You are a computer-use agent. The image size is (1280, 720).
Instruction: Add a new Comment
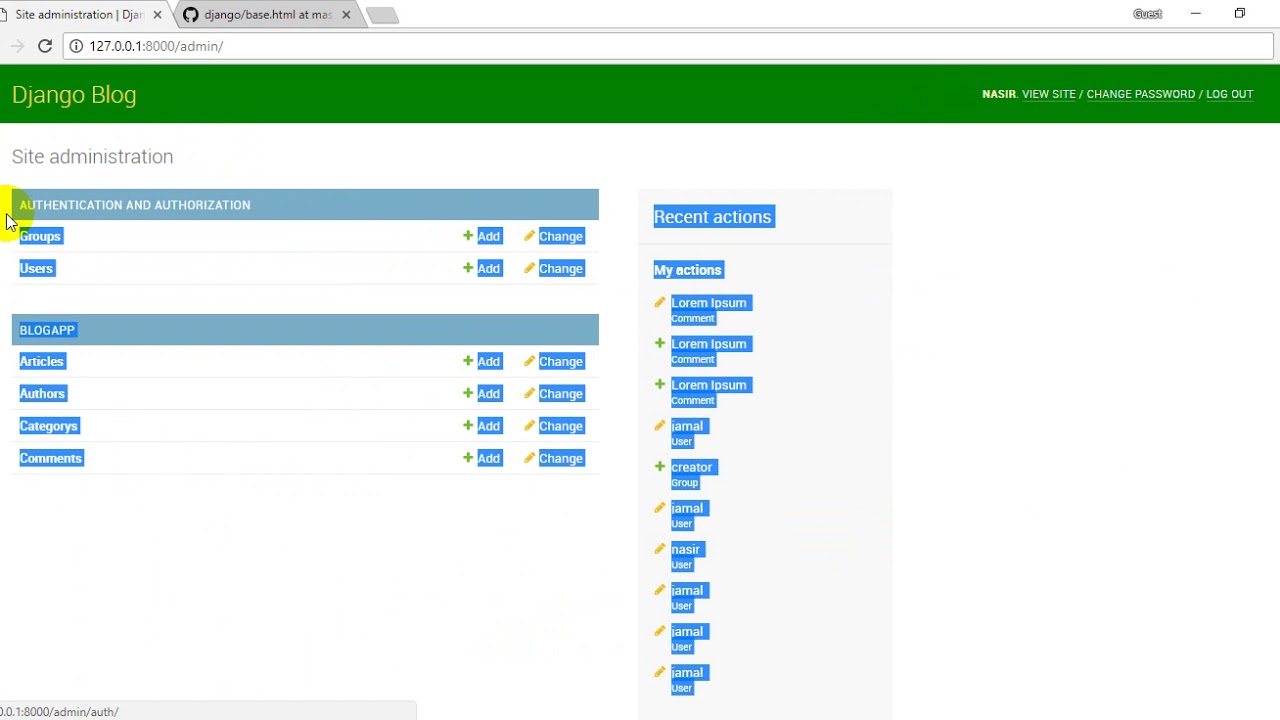pyautogui.click(x=482, y=458)
